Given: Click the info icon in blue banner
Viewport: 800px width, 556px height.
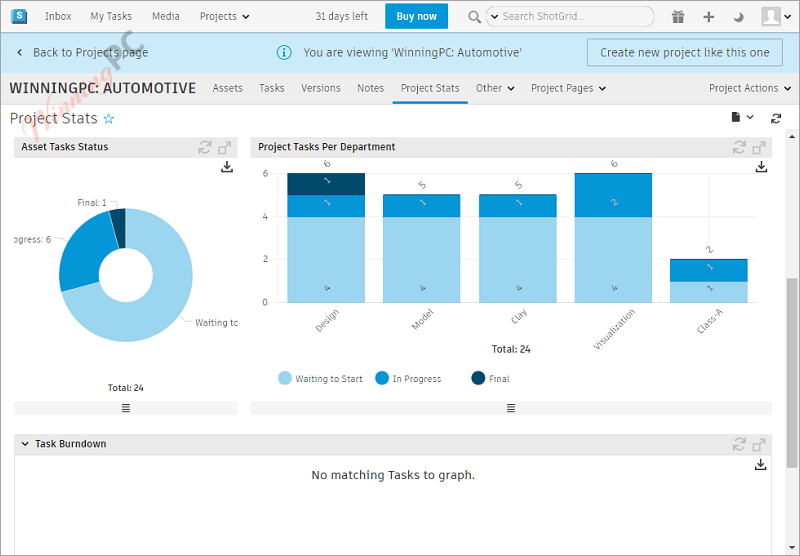Looking at the screenshot, I should click(284, 52).
